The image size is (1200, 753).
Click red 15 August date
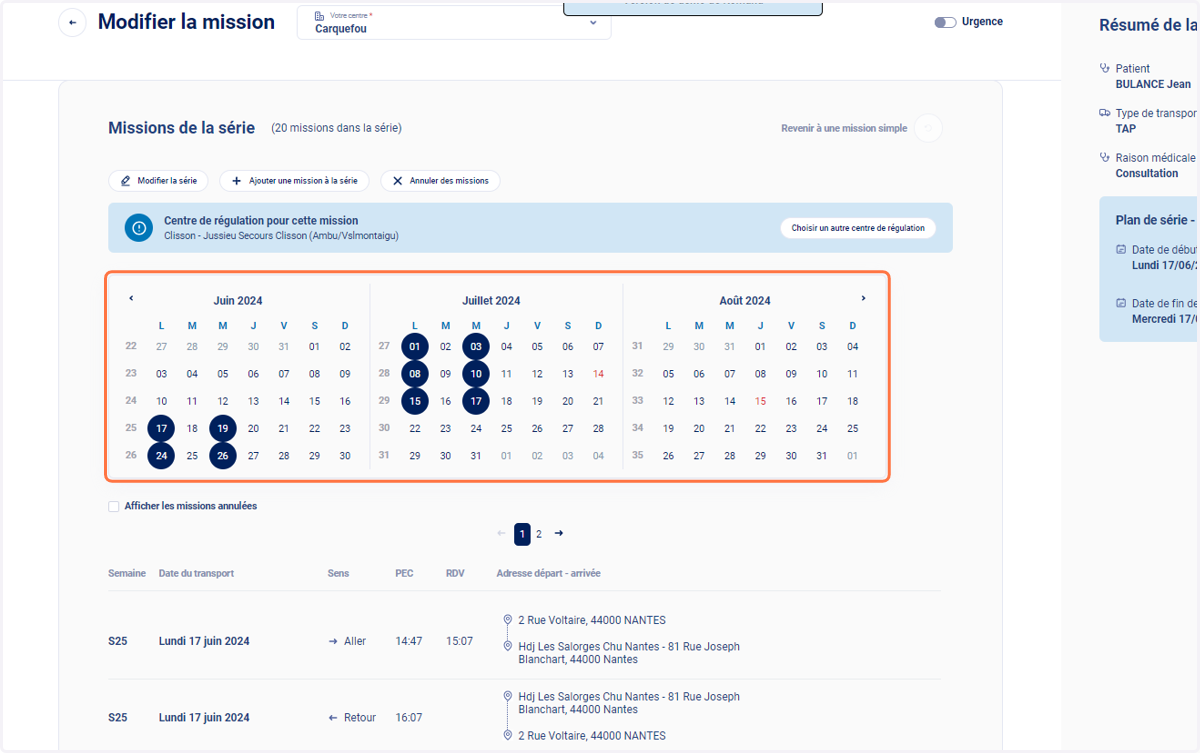760,401
